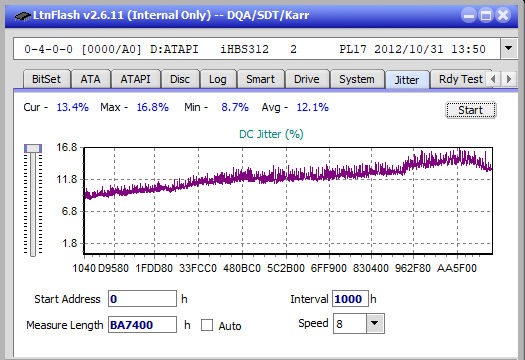The width and height of the screenshot is (525, 360).
Task: Switch to the BitSet tab
Action: click(47, 79)
